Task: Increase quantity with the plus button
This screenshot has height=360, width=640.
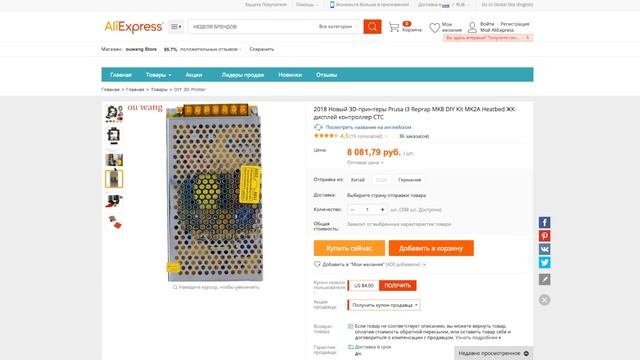Action: pyautogui.click(x=382, y=210)
